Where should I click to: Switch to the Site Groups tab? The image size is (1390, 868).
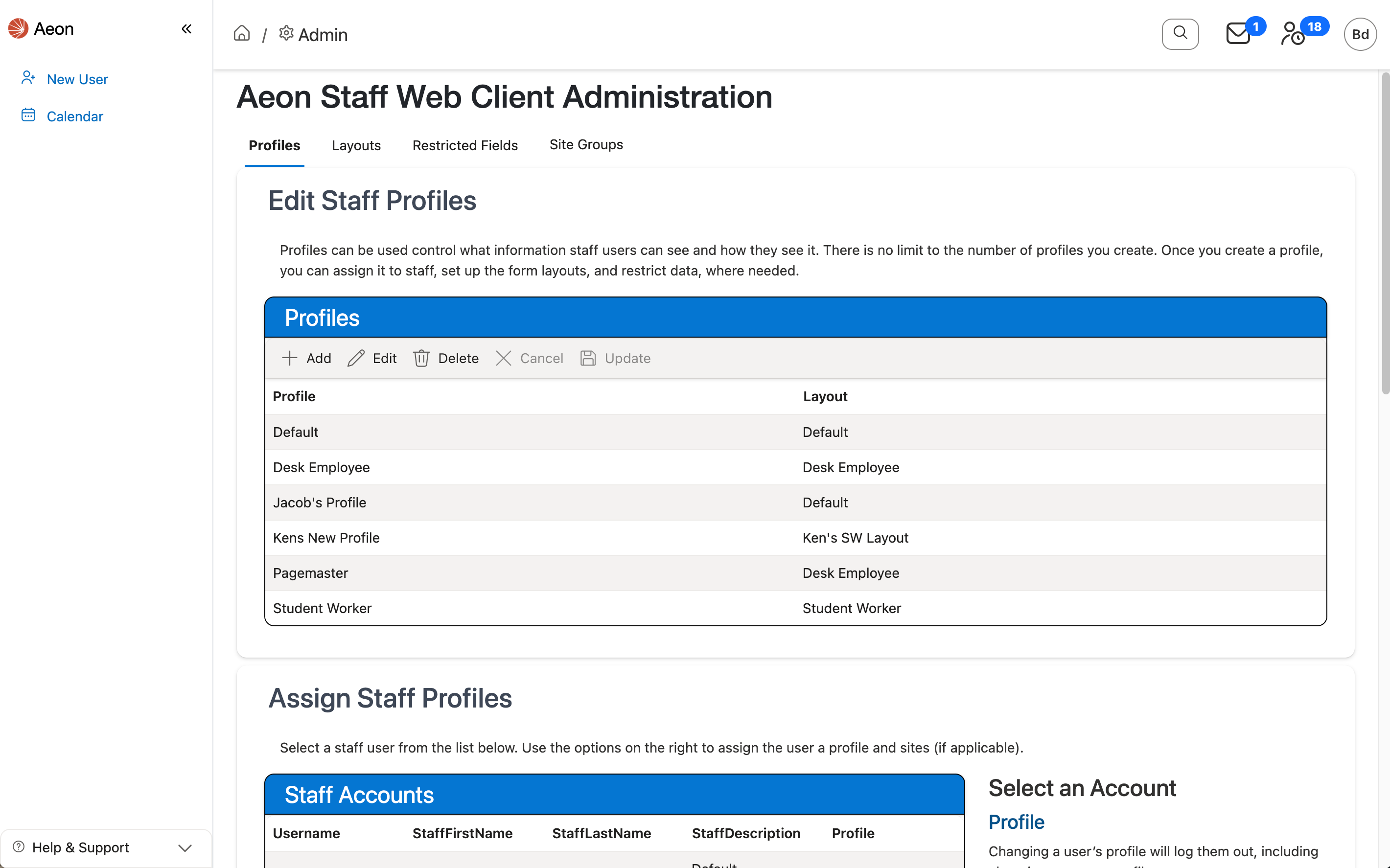click(x=586, y=145)
